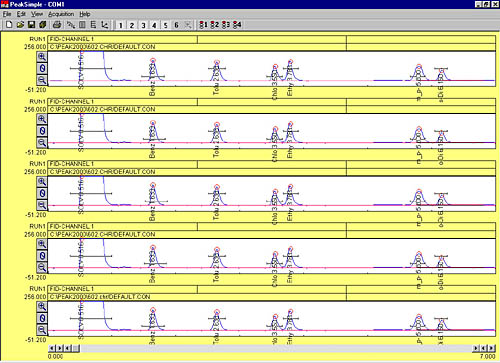Screen dimensions: 500x363
Task: Click the Print toolbar icon
Action: 57,25
